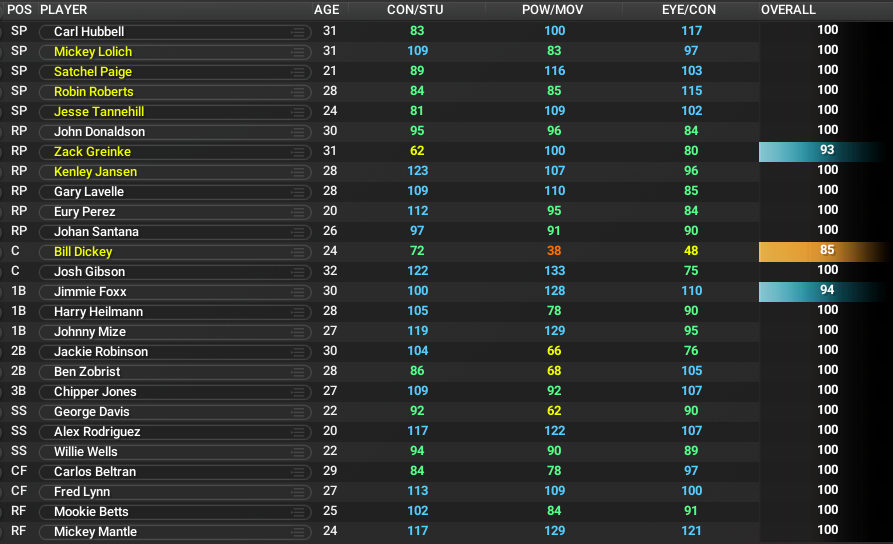Sort by the AGE column header
Viewport: 893px width, 544px height.
[x=326, y=10]
